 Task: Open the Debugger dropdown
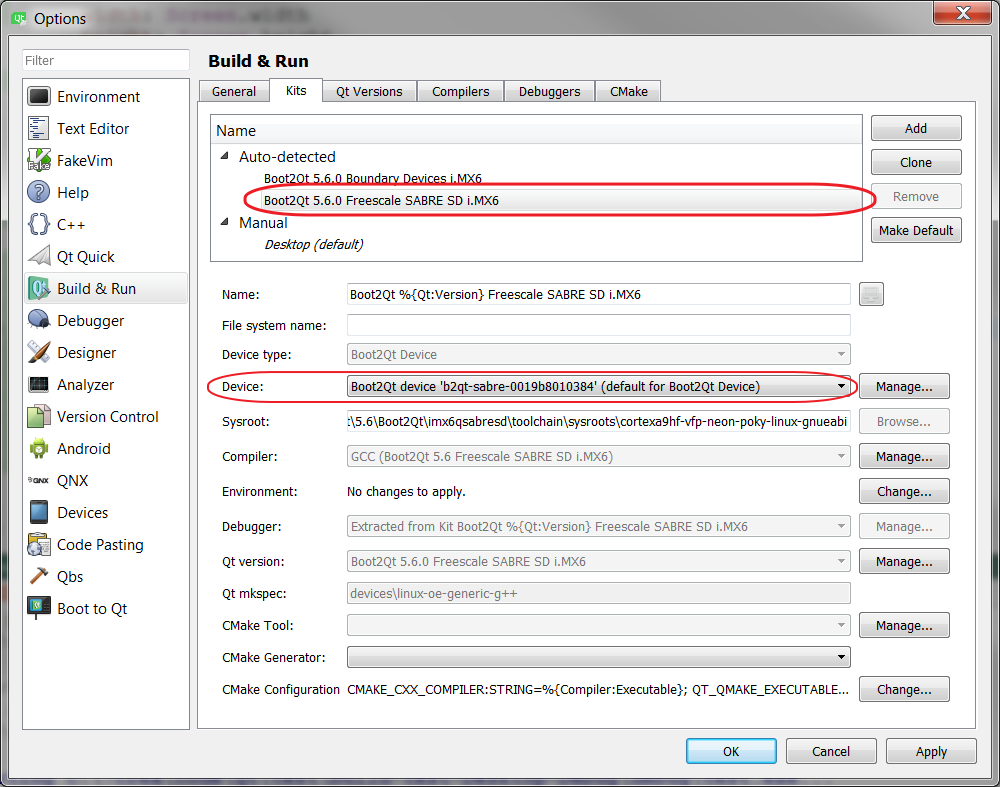(599, 526)
